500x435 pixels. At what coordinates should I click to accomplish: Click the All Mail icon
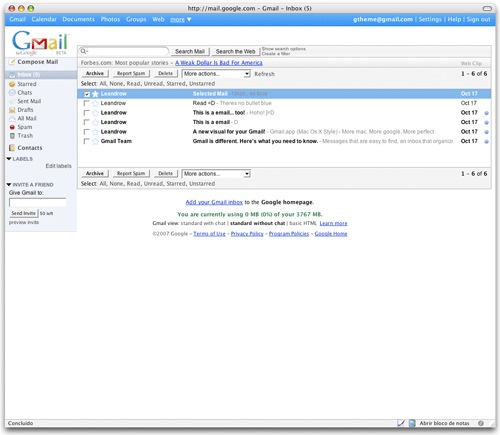[12, 119]
